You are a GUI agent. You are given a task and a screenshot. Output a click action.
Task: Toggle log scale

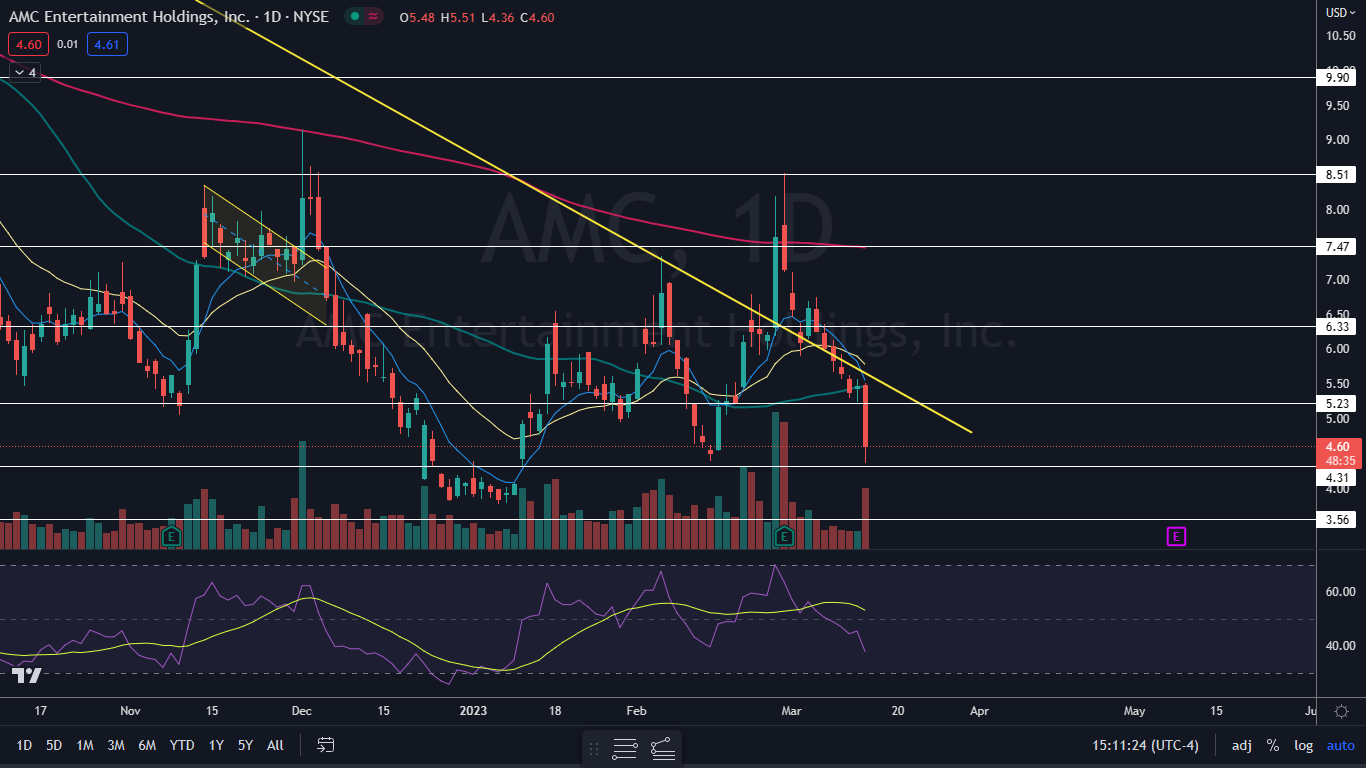pyautogui.click(x=1303, y=745)
